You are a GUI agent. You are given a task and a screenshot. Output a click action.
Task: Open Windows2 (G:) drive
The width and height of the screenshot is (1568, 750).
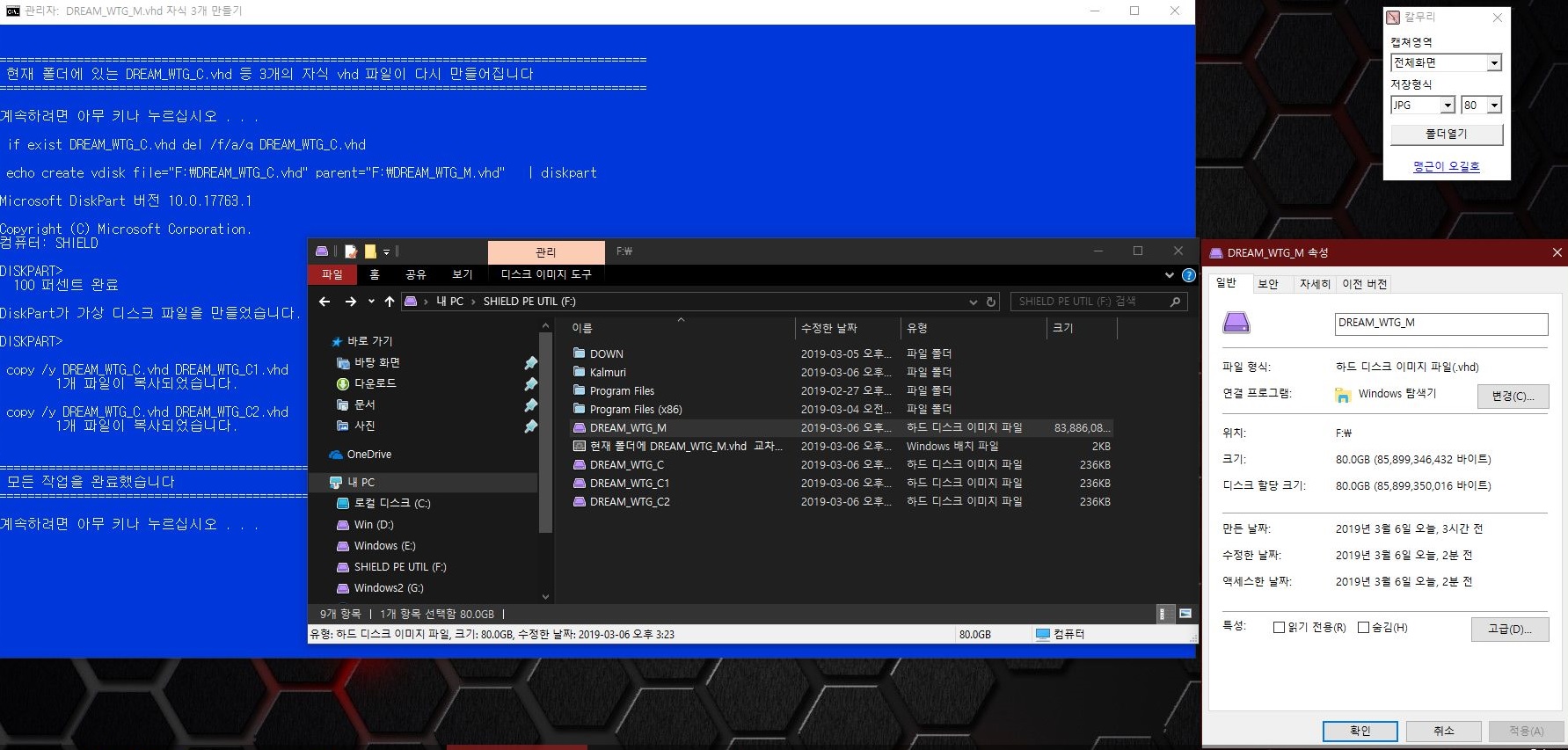389,588
